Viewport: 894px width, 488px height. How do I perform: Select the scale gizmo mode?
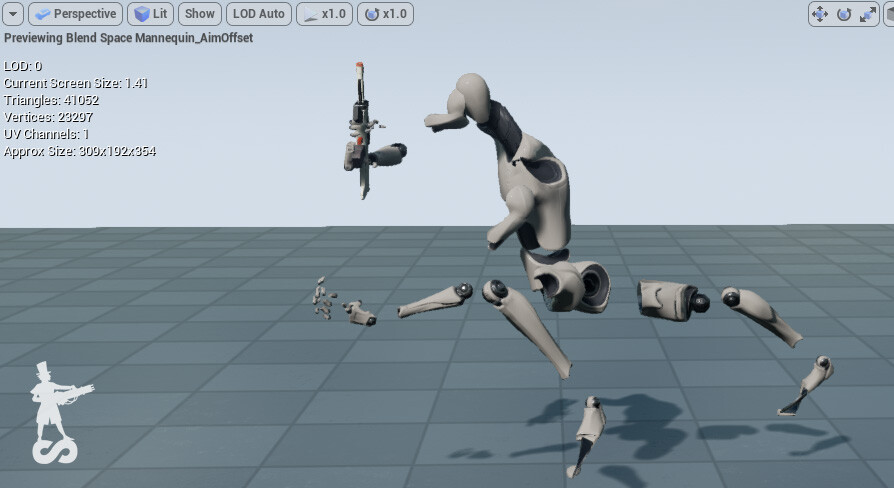point(868,14)
